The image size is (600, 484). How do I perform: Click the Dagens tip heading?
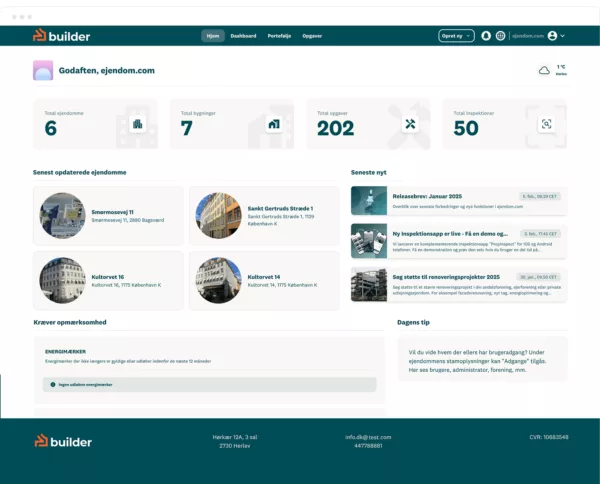click(x=413, y=322)
